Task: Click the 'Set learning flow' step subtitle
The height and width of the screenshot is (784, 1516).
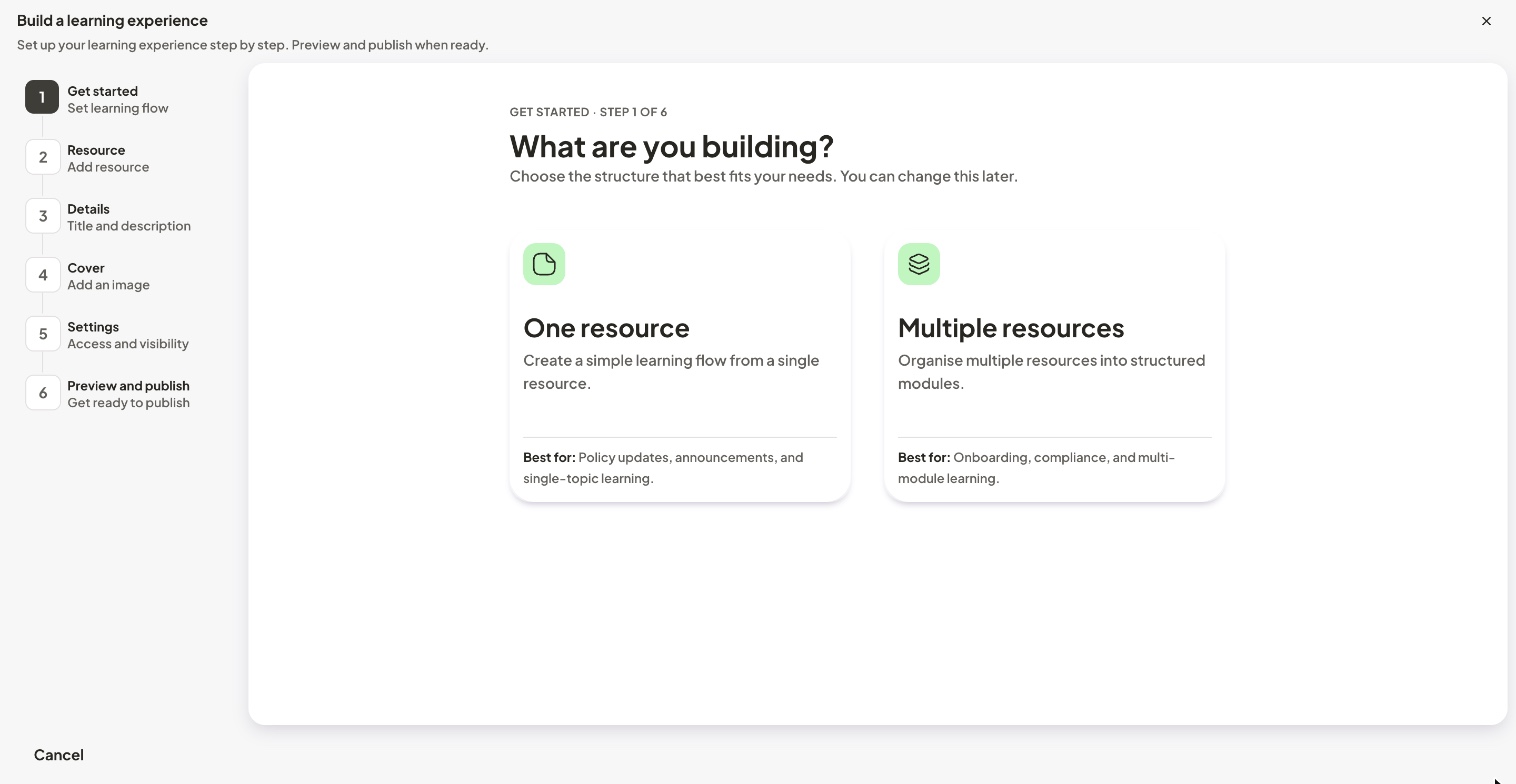Action: (x=118, y=108)
